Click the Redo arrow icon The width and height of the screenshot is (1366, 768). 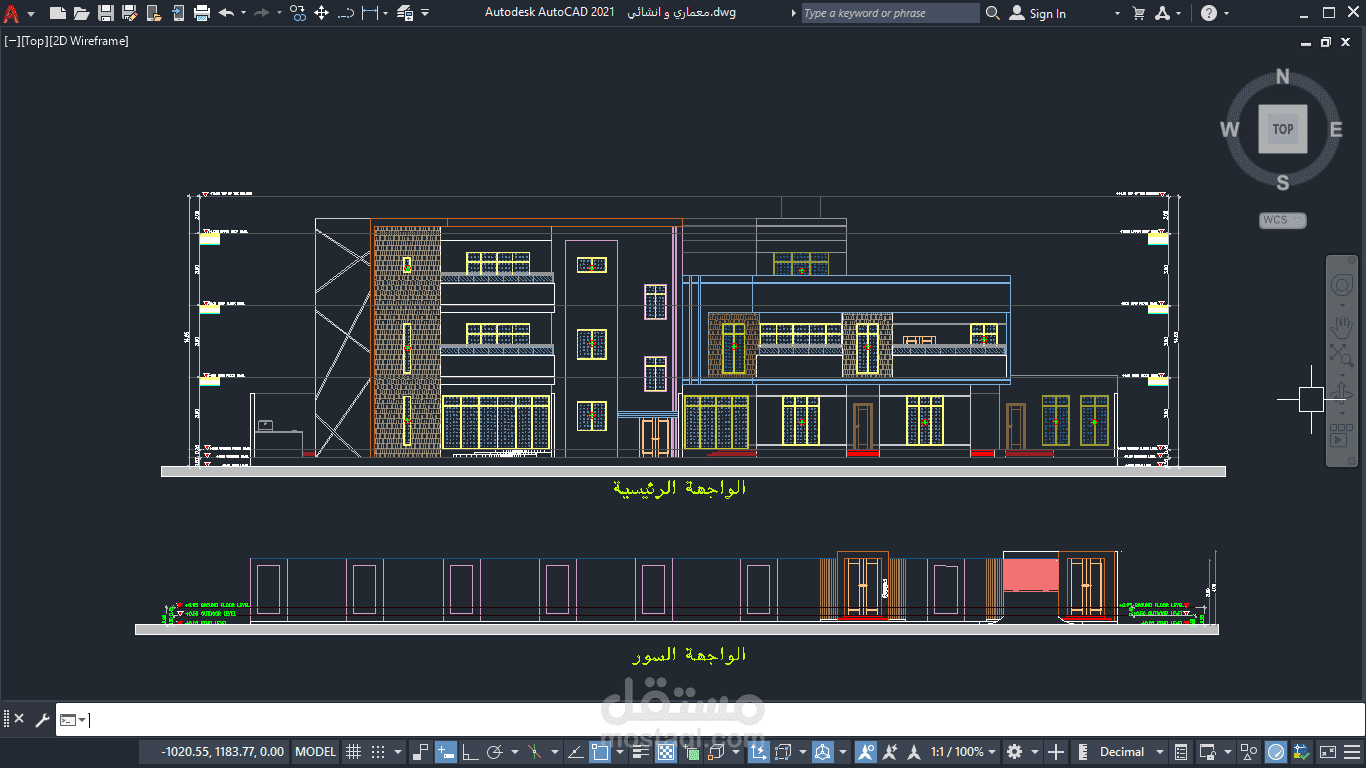tap(261, 14)
